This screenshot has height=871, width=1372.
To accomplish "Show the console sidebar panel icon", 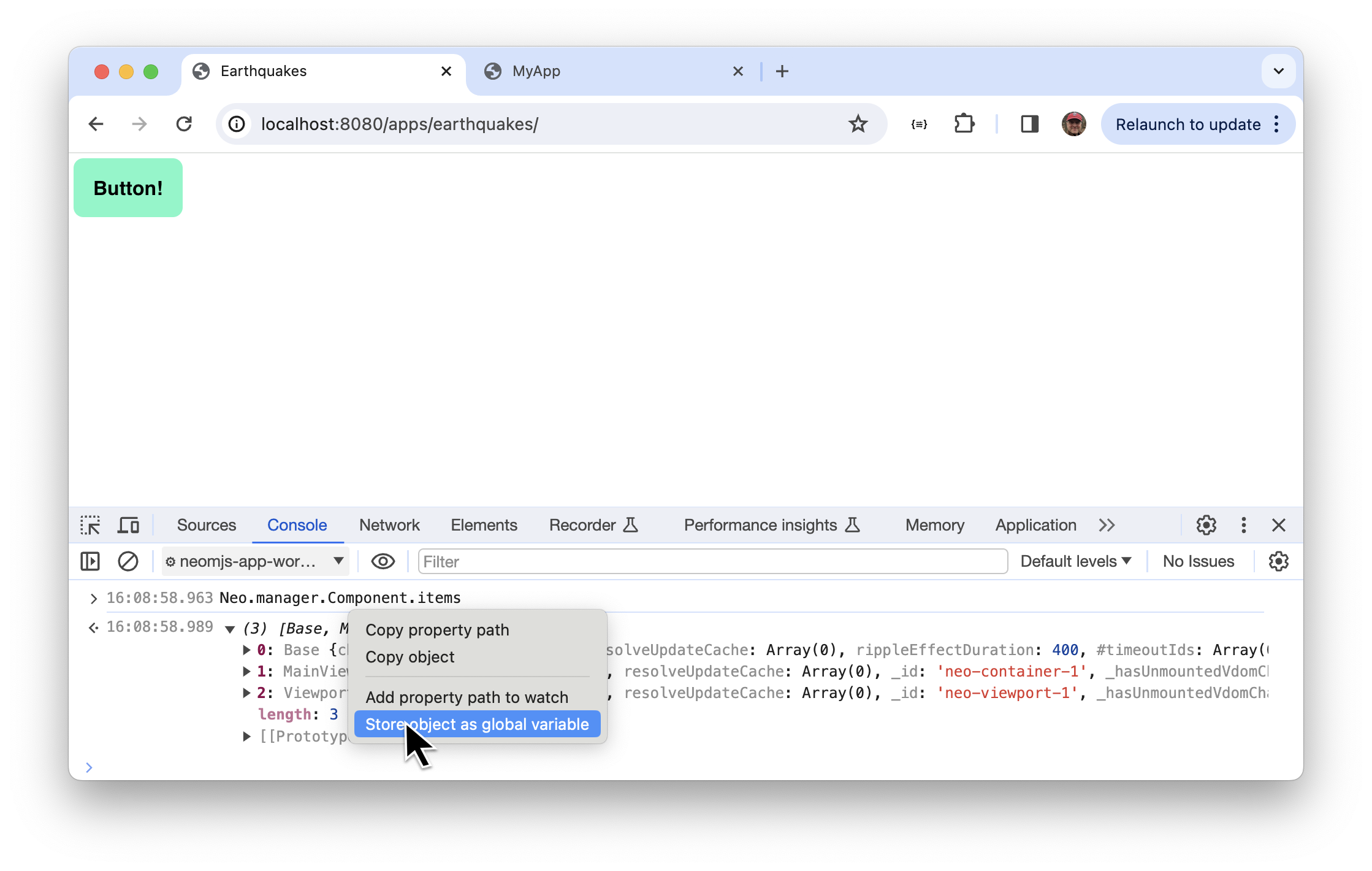I will tap(90, 561).
